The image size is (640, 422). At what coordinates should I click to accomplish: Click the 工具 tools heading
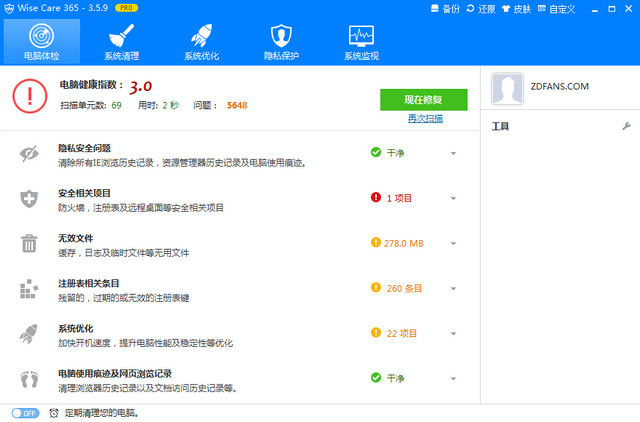tap(500, 127)
